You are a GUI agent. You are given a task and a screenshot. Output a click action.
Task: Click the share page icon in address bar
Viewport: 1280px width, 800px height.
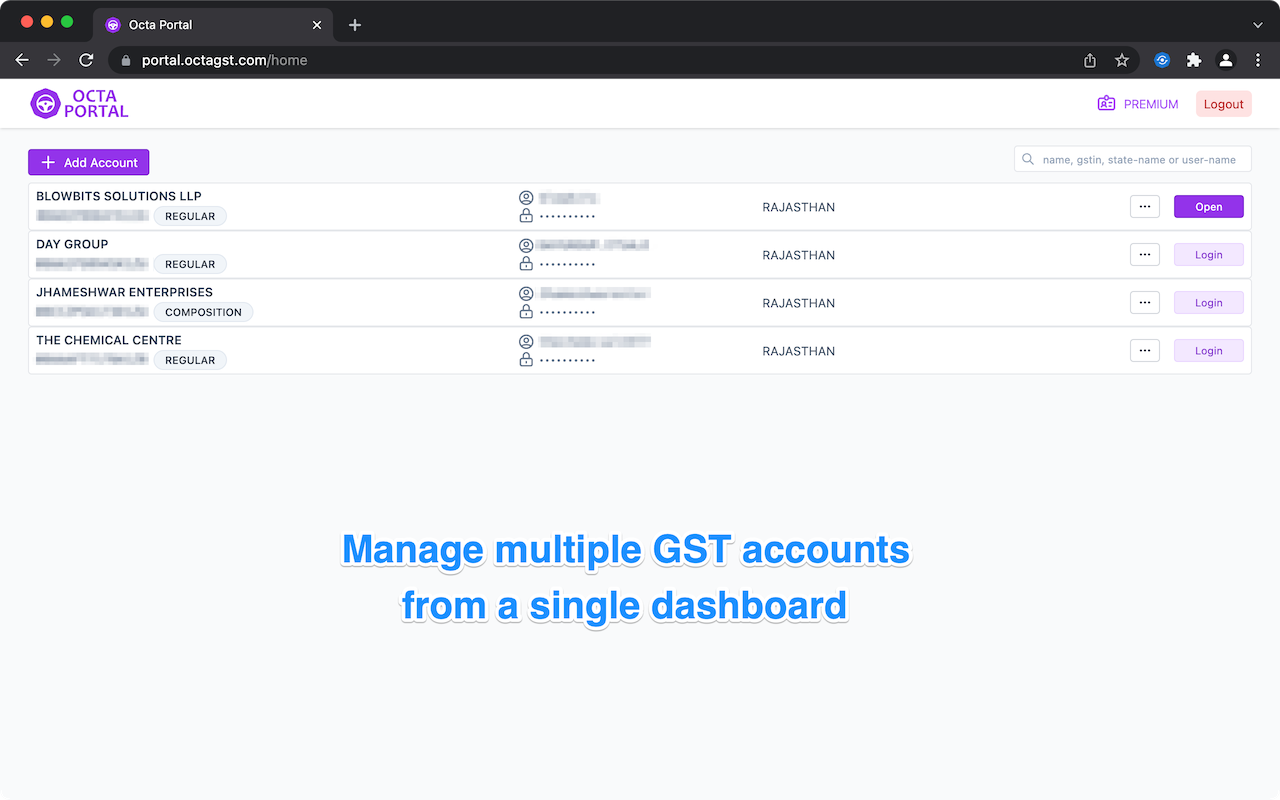pyautogui.click(x=1090, y=60)
